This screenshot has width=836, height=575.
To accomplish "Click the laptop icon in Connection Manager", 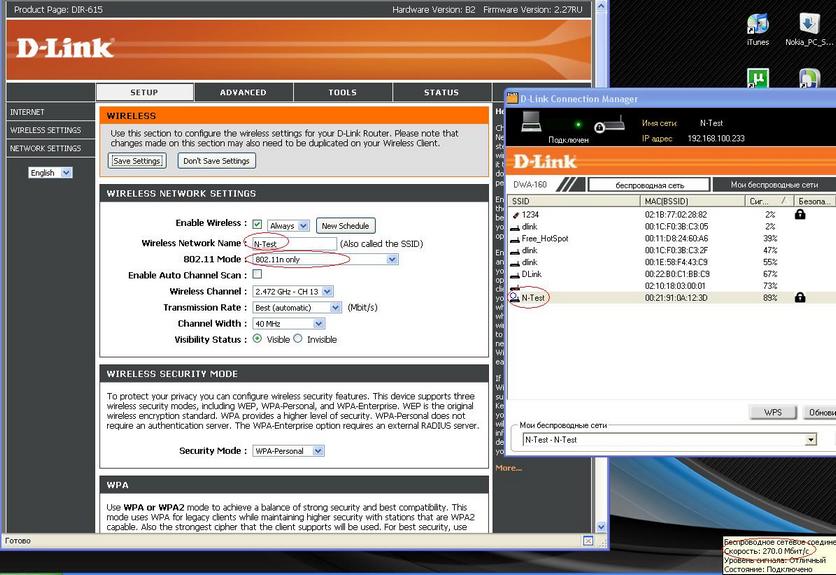I will pos(532,122).
